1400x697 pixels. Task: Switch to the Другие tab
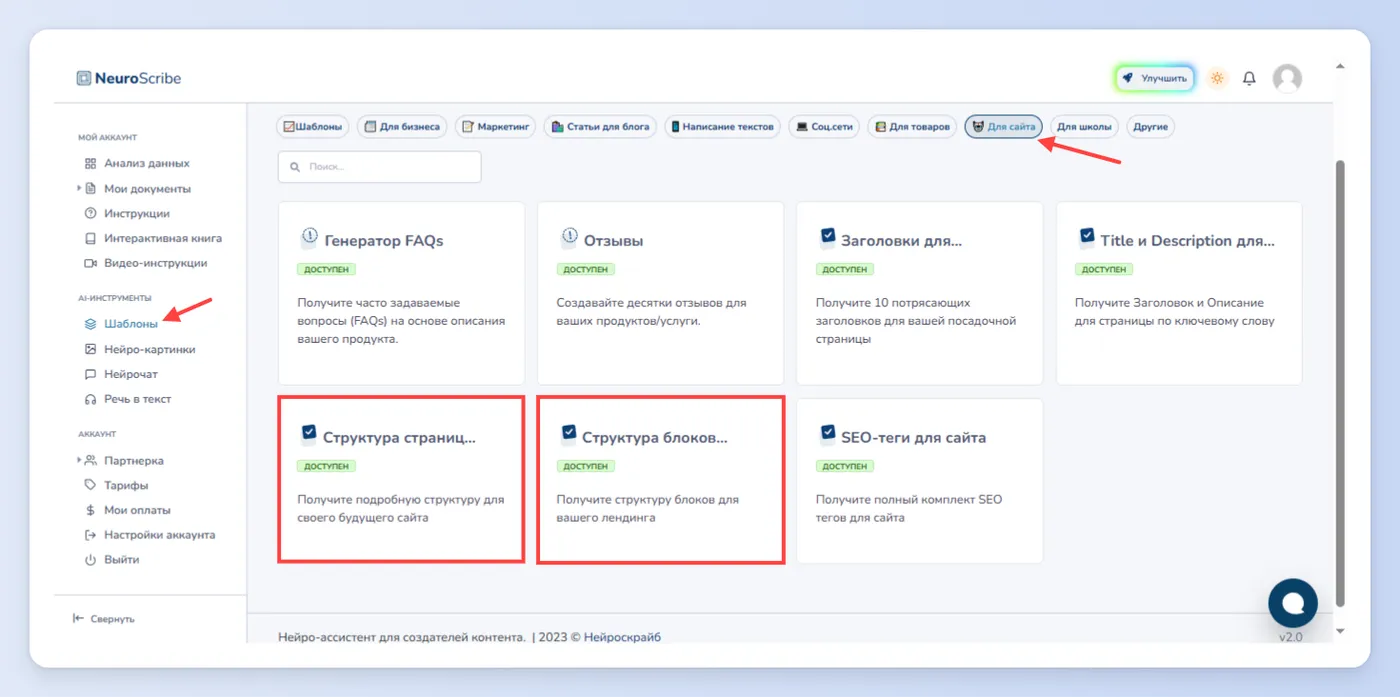[x=1151, y=127]
